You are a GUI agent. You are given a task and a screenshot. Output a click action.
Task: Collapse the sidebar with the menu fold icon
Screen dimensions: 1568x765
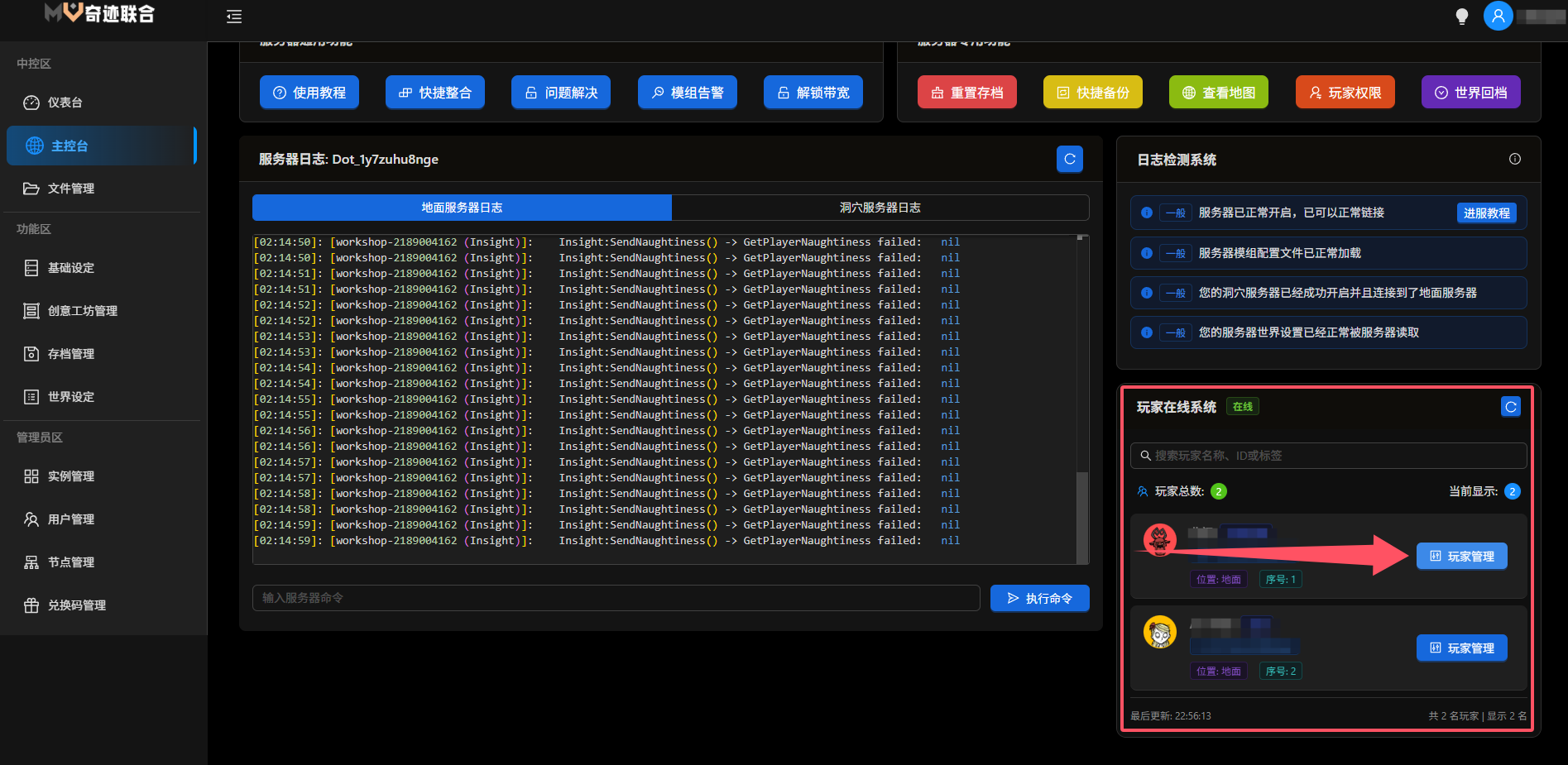(234, 17)
